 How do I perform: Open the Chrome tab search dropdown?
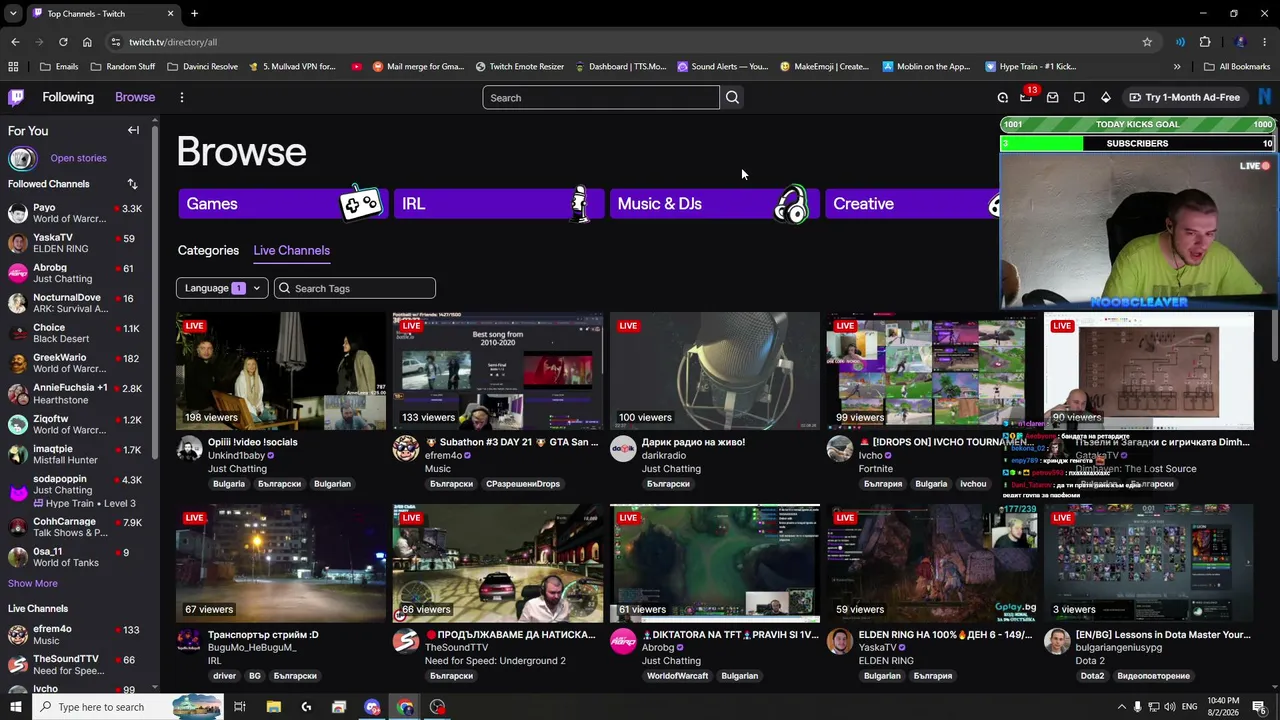[13, 14]
